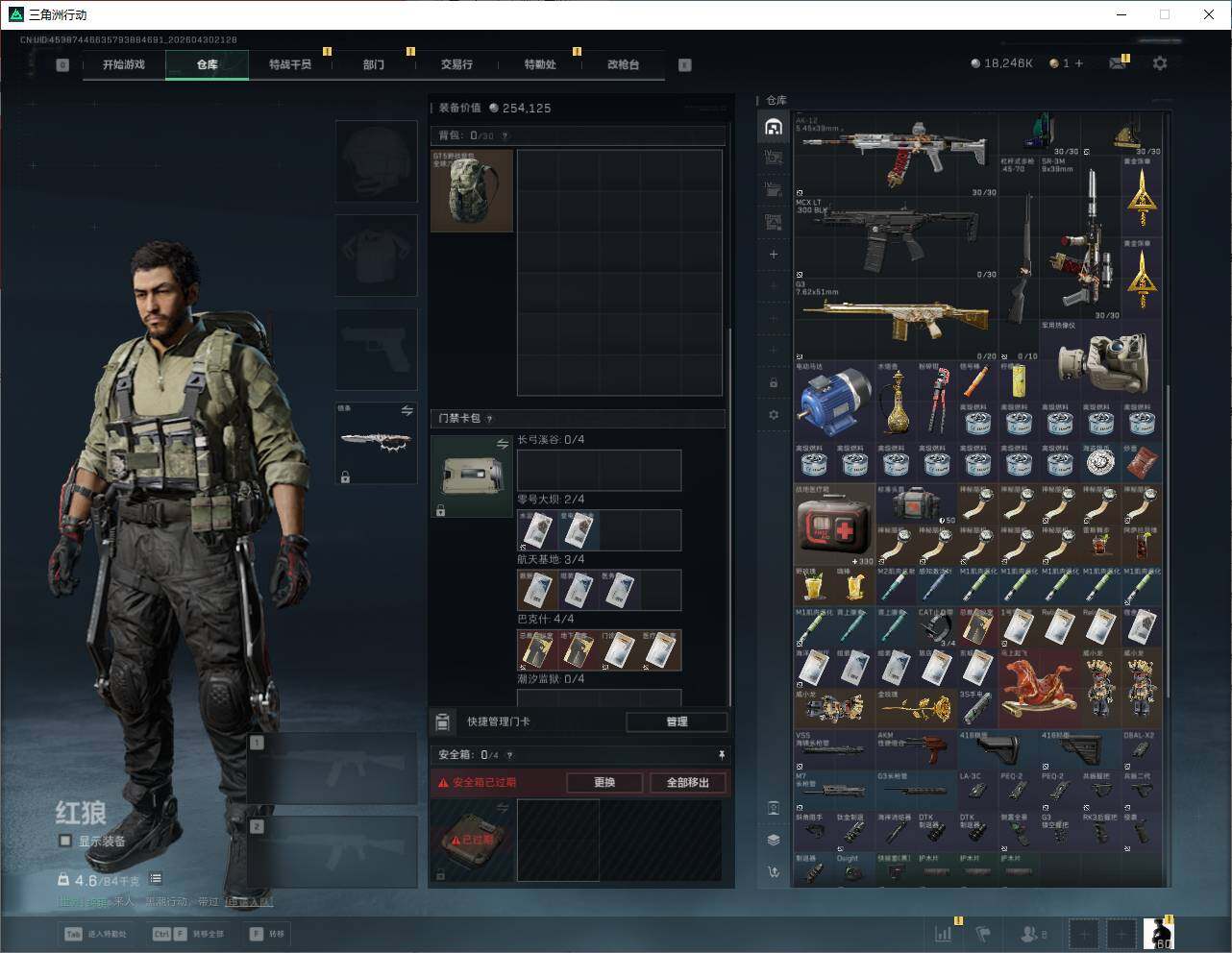Click the 18,246K currency balance
The width and height of the screenshot is (1232, 953).
(1001, 63)
